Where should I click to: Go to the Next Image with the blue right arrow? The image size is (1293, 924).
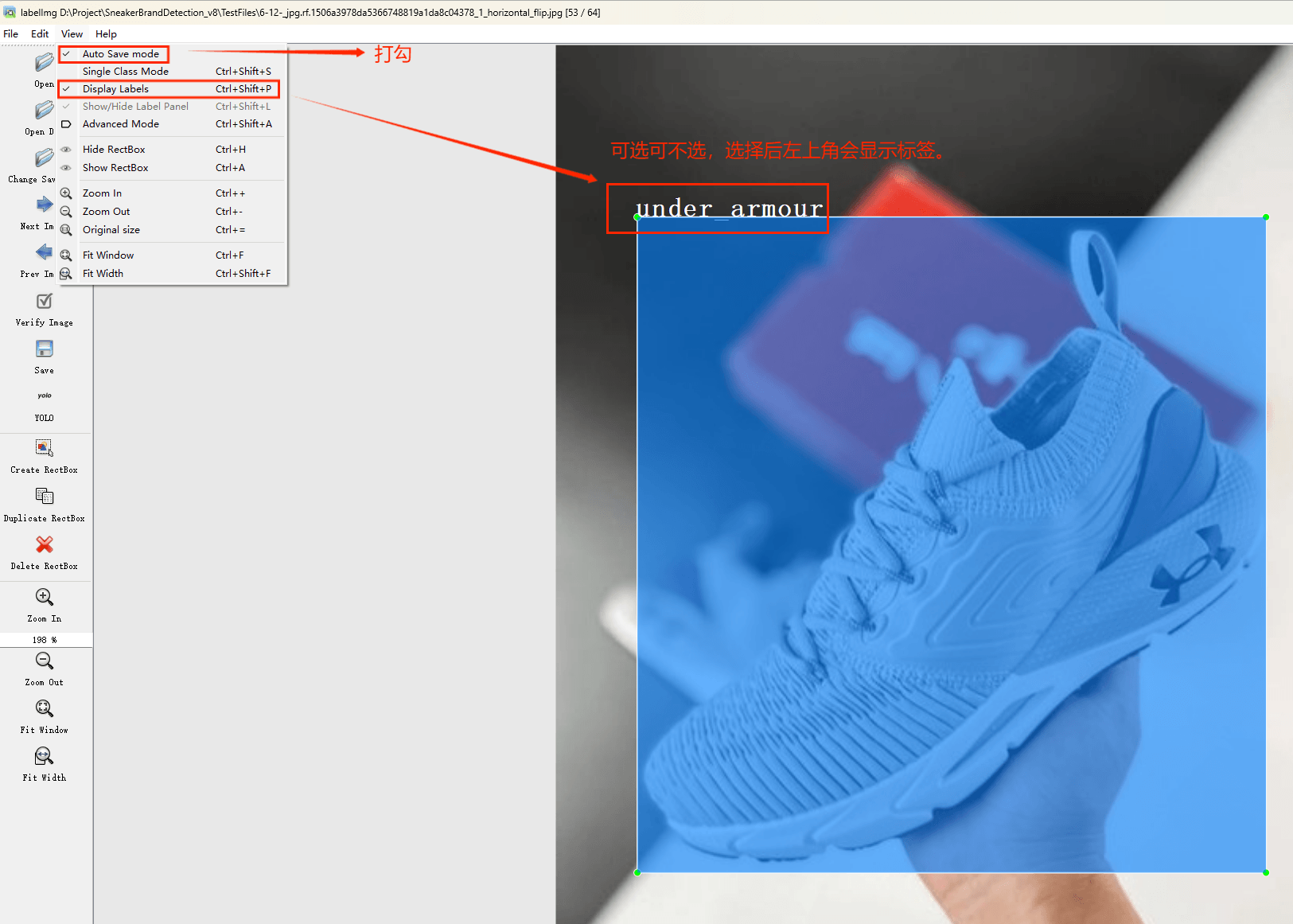click(45, 205)
